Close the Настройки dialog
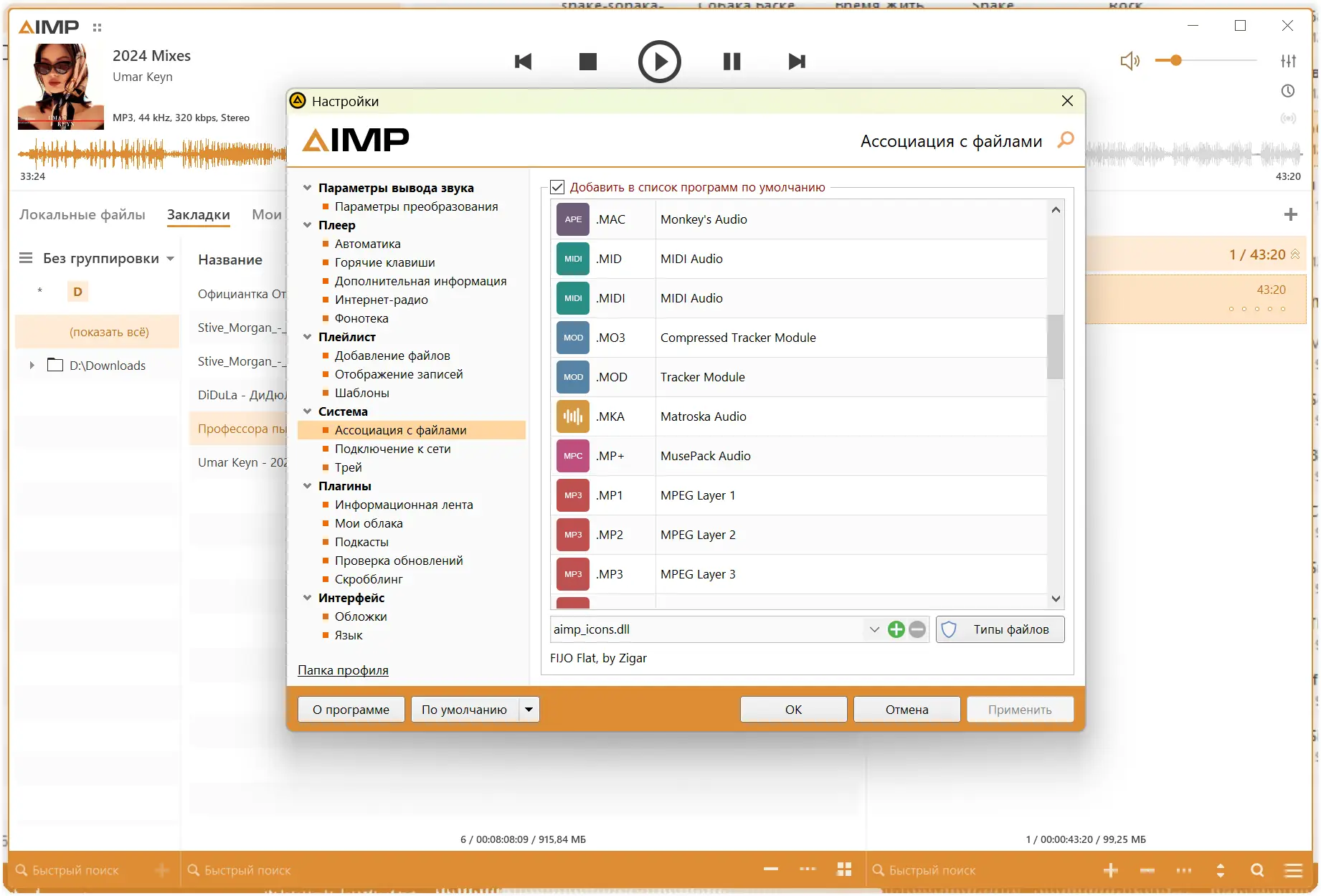 click(1067, 101)
